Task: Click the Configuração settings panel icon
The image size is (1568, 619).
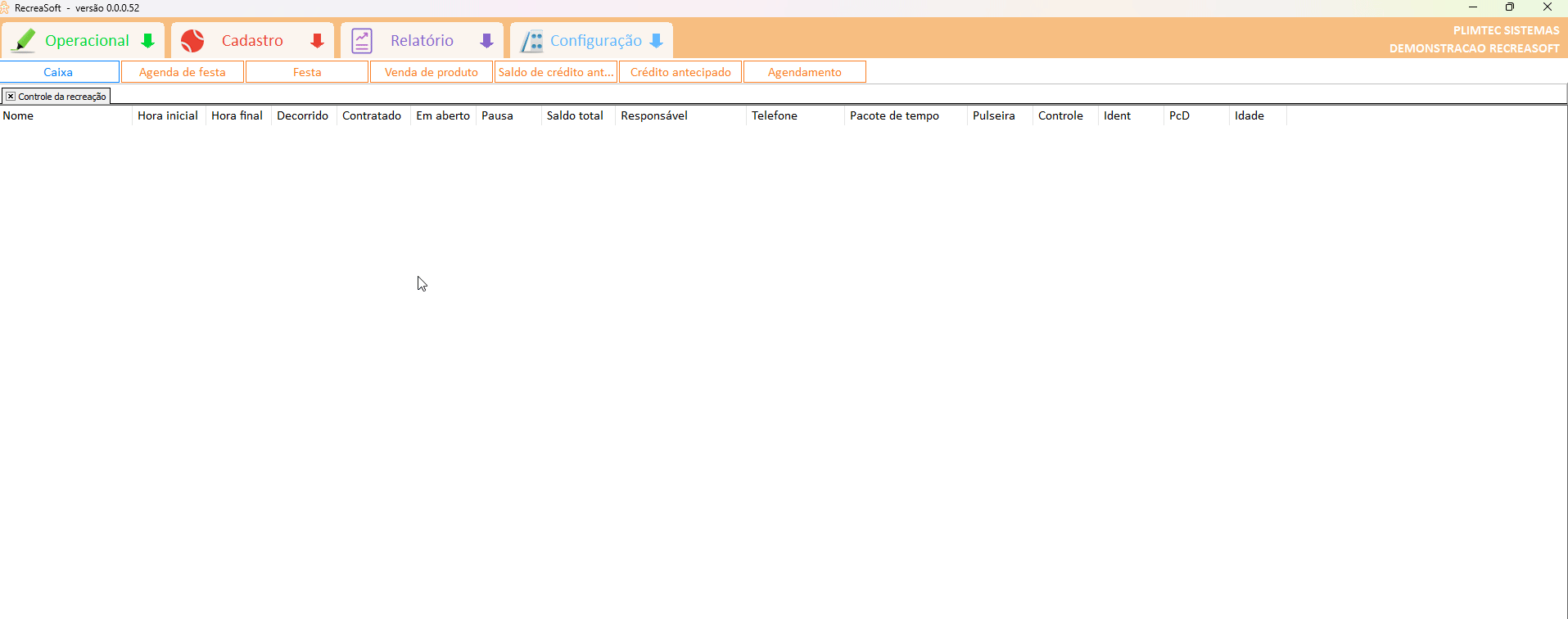Action: pos(532,40)
